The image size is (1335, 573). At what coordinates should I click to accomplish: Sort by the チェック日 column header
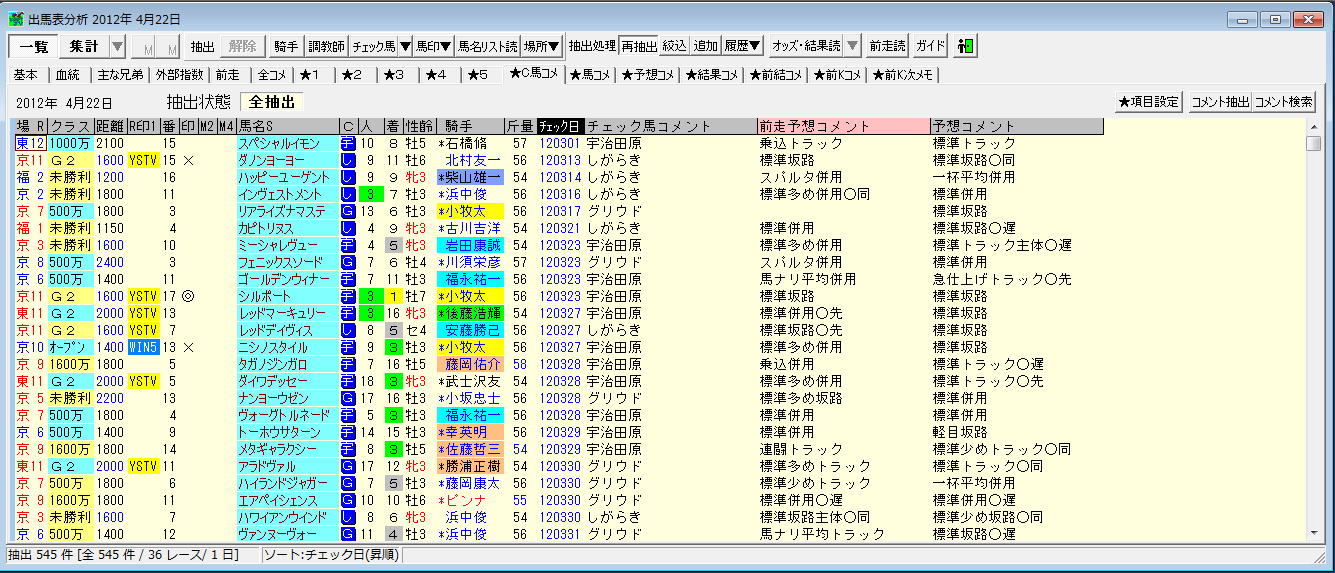coord(559,126)
